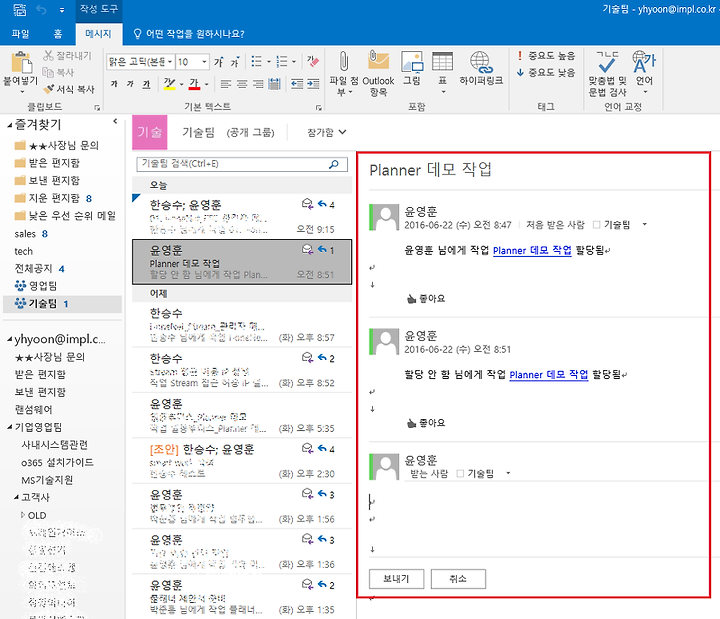Viewport: 720px width, 619px height.
Task: Open the second Planner 데모 작업 link
Action: point(549,374)
